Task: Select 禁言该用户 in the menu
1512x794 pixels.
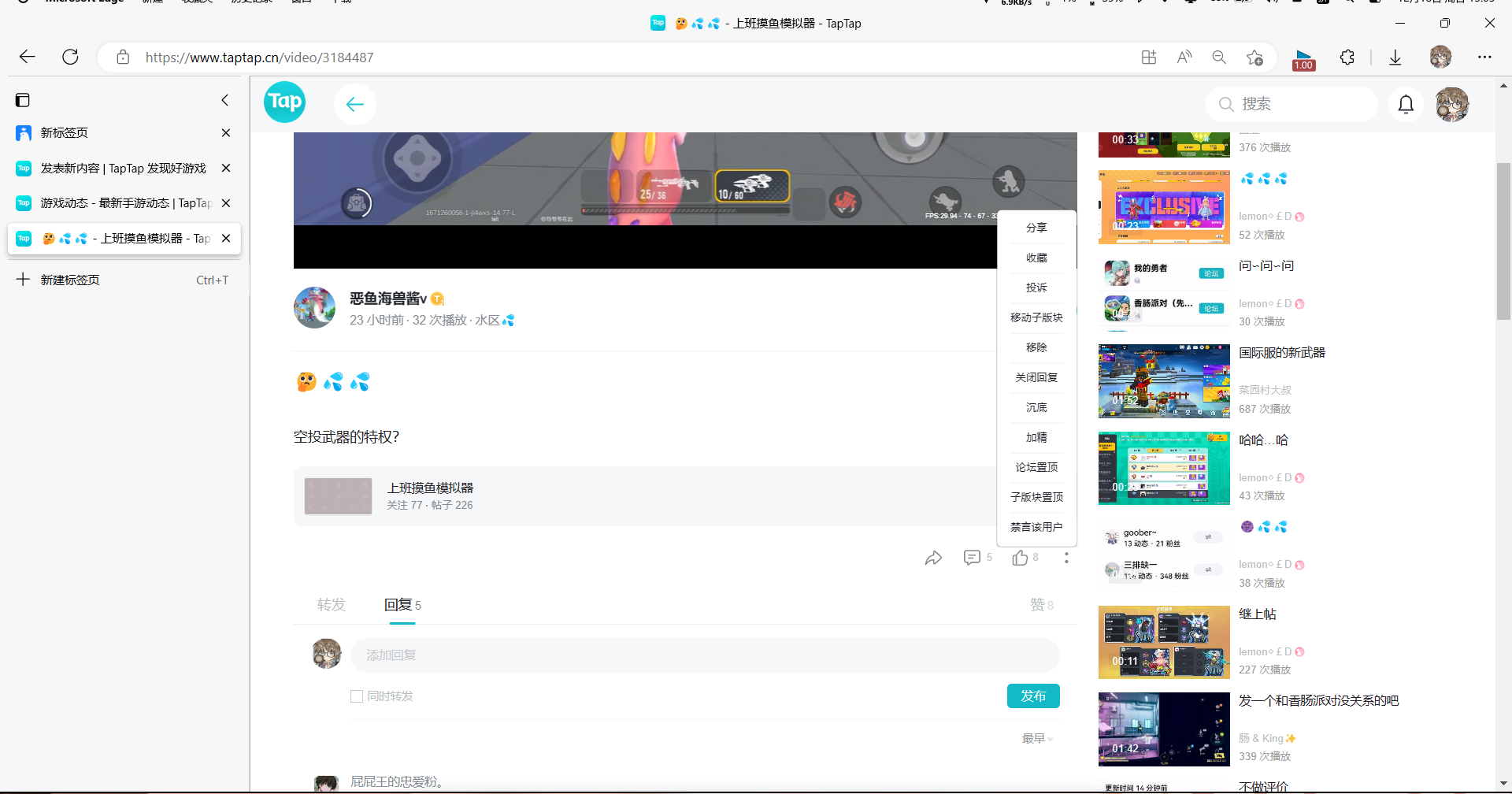Action: point(1036,527)
